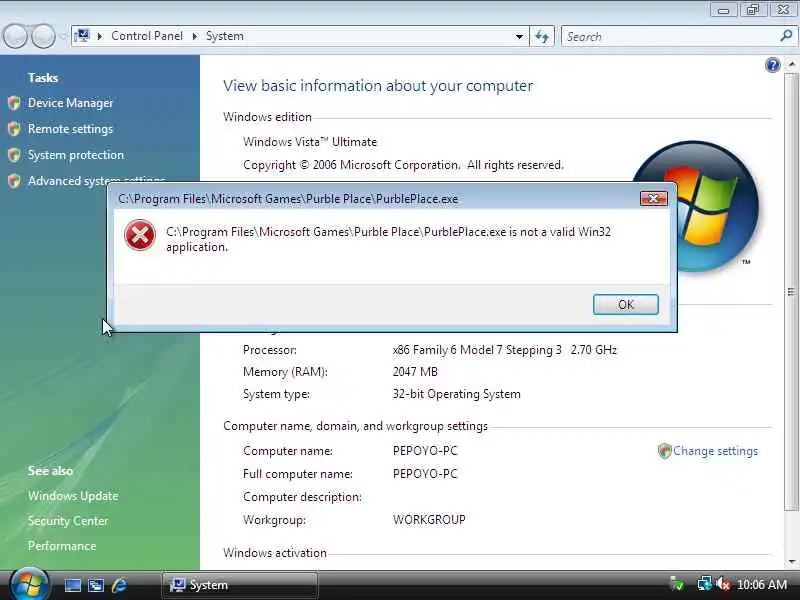Viewport: 800px width, 600px height.
Task: Click OK in the PurblePlace error dialog
Action: point(626,305)
